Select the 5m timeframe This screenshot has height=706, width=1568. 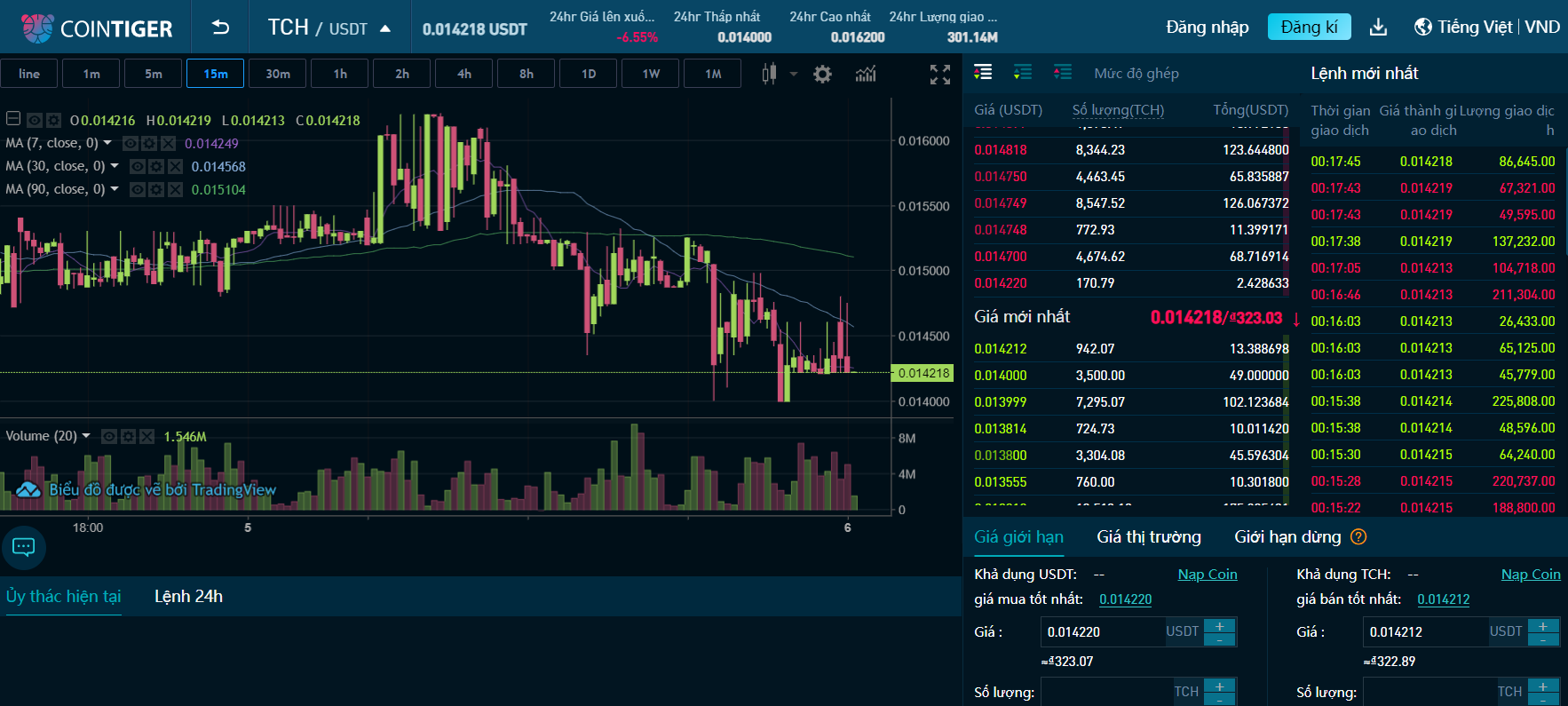click(x=154, y=74)
